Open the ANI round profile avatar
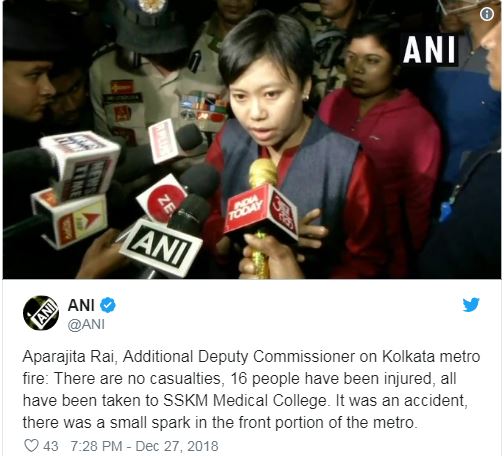504x456 pixels. click(41, 313)
